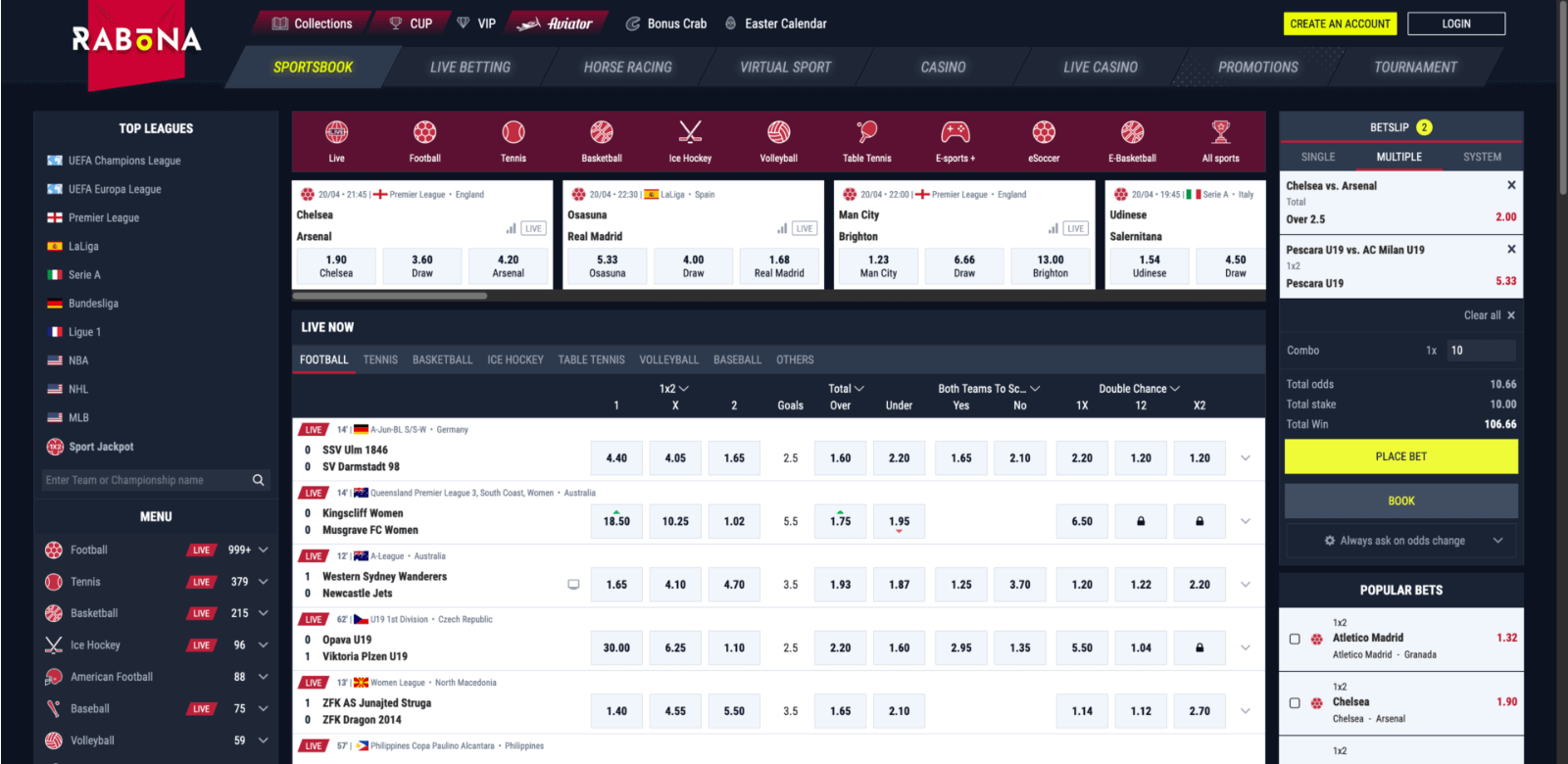Open Both Teams To Score dropdown

pos(989,389)
